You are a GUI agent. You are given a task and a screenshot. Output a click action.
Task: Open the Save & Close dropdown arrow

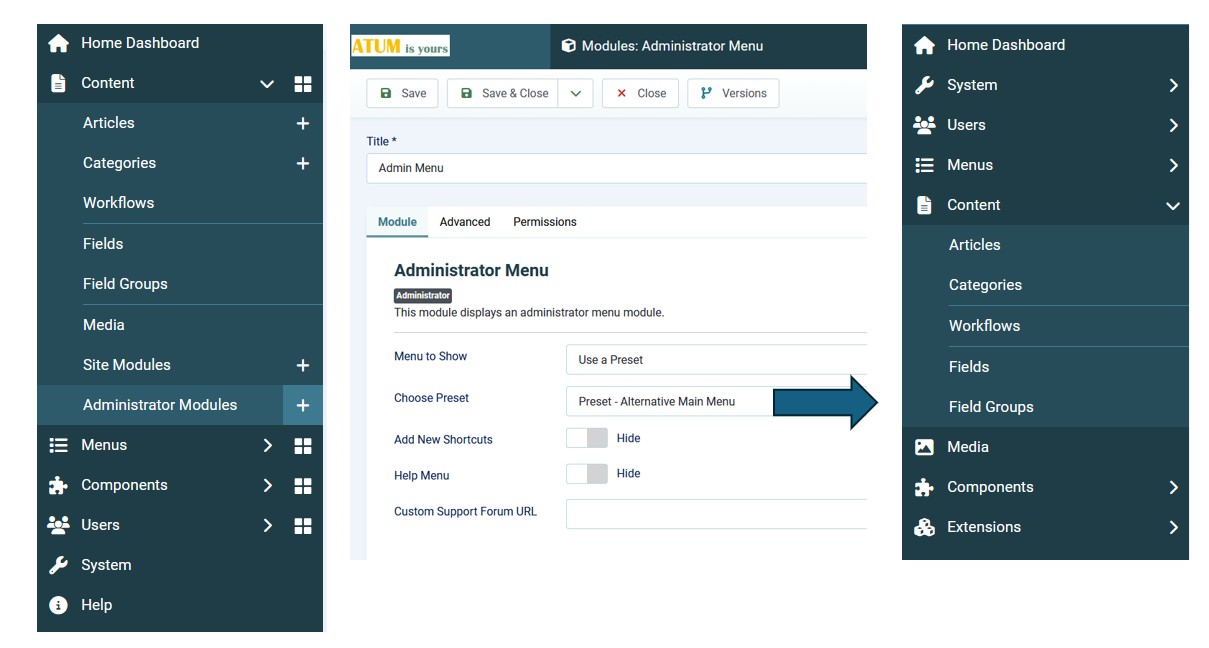click(575, 93)
